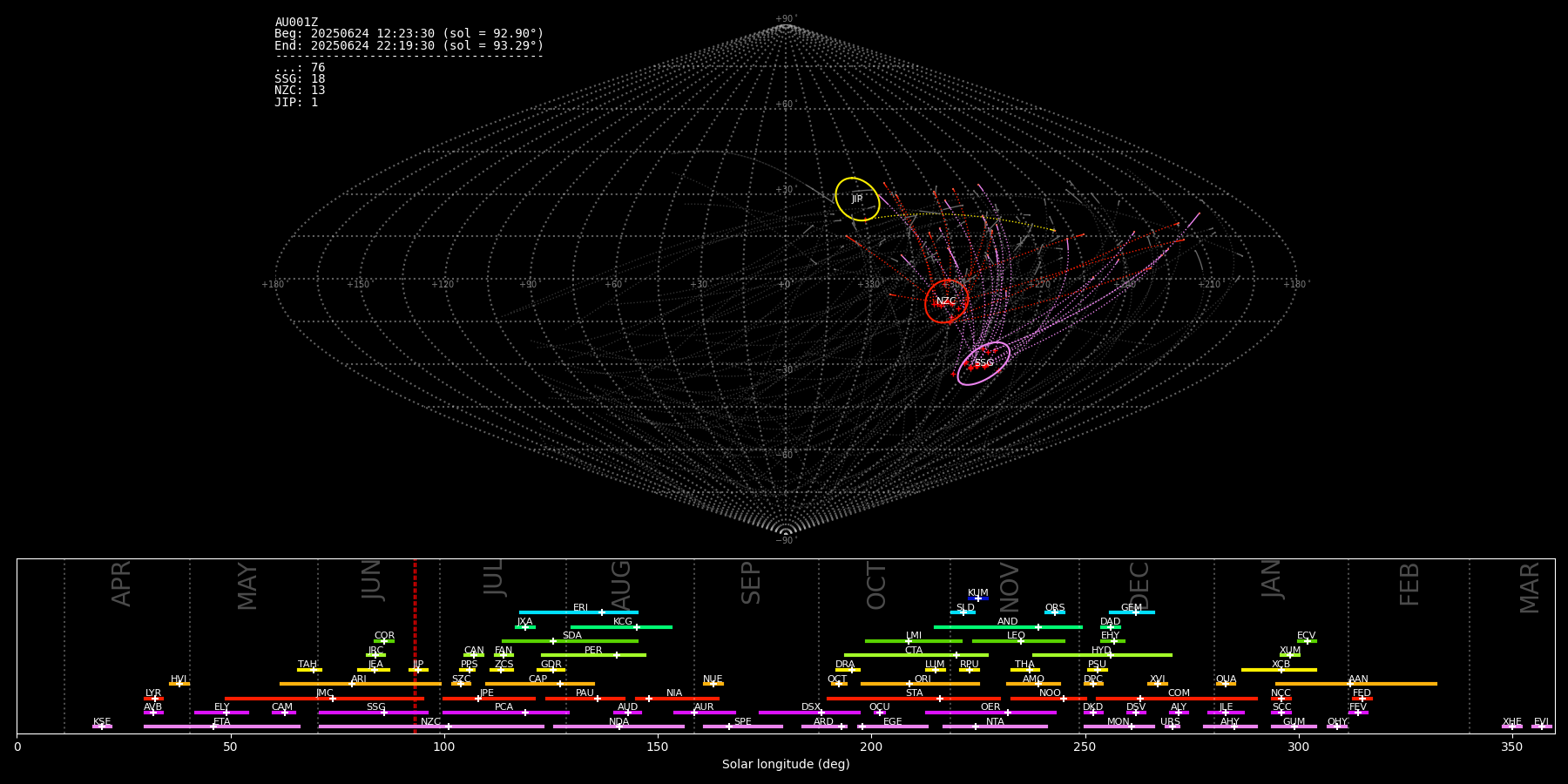The image size is (1568, 784).
Task: Click the light-green PER shower bar
Action: tap(593, 655)
